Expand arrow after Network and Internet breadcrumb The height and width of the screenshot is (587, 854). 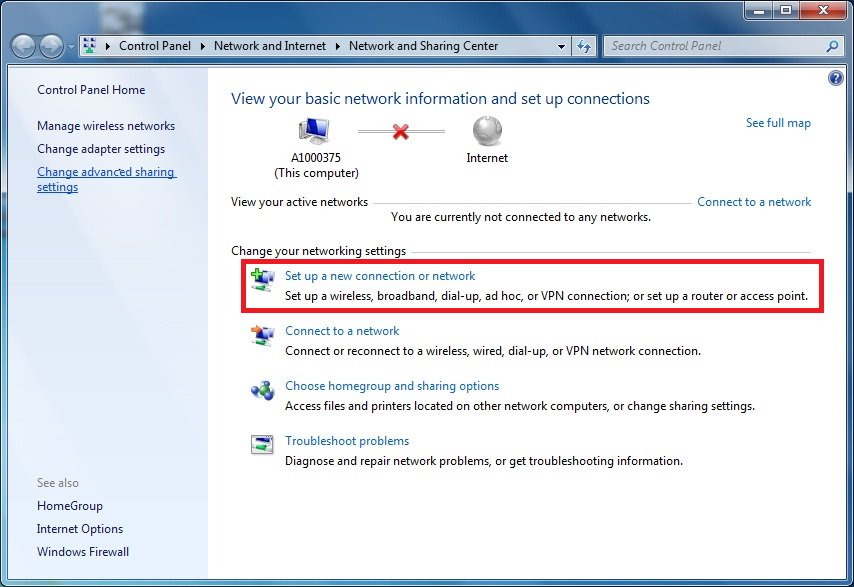click(340, 46)
